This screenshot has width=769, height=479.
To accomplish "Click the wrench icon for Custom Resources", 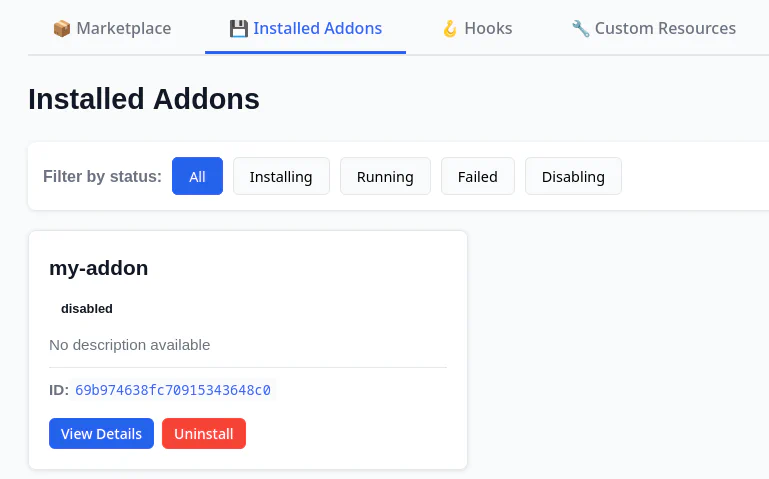I will 580,29.
